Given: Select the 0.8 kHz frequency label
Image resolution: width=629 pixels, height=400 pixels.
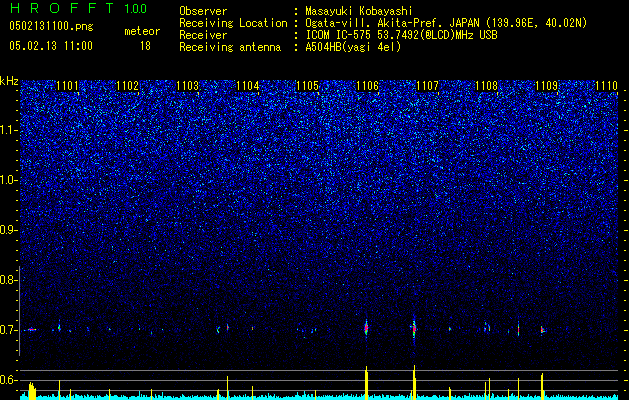Looking at the screenshot, I should point(8,280).
